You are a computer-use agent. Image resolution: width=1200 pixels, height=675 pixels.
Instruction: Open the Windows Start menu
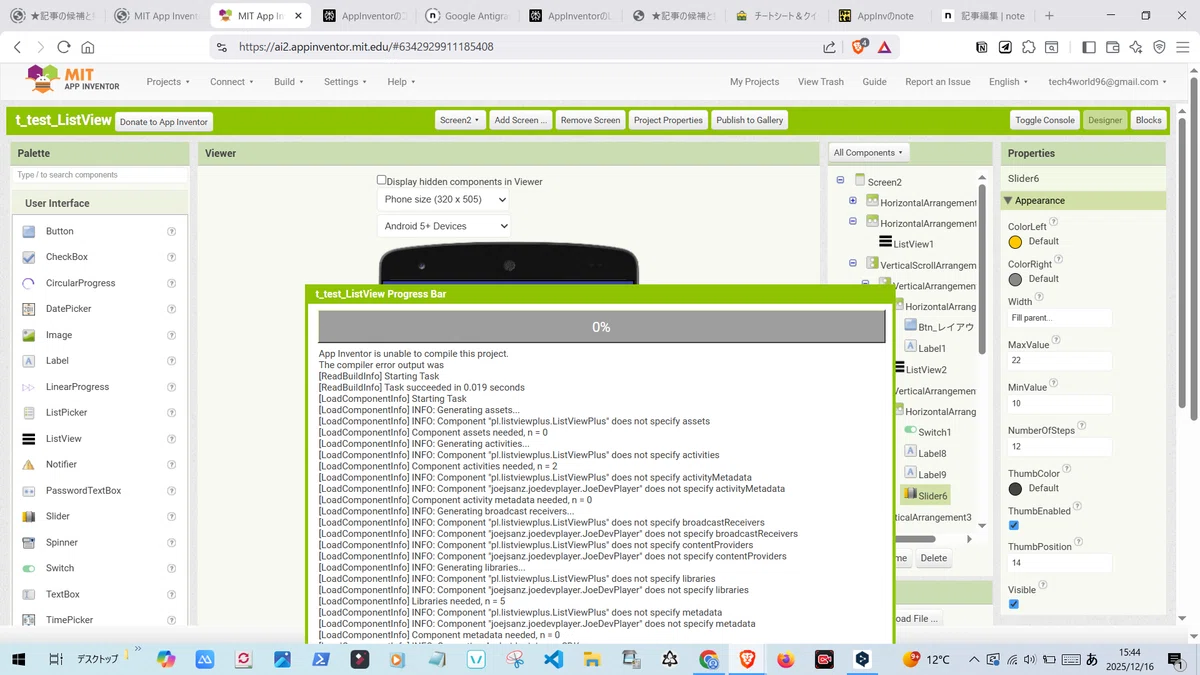pyautogui.click(x=19, y=660)
